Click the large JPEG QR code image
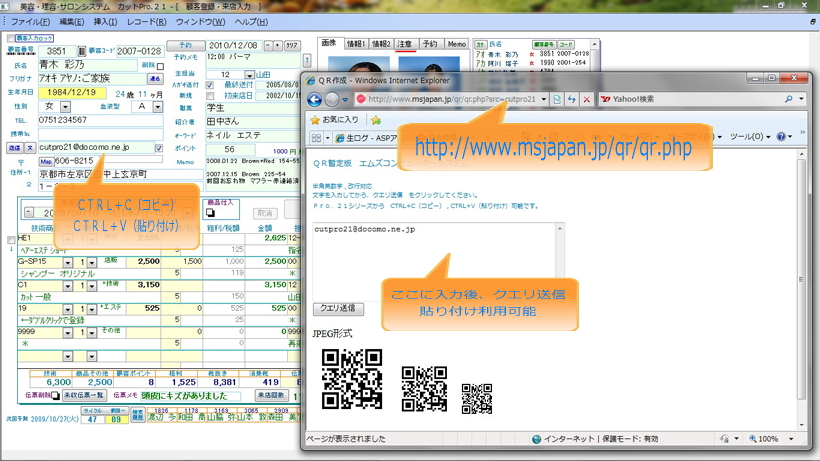This screenshot has width=820, height=461. (x=352, y=379)
